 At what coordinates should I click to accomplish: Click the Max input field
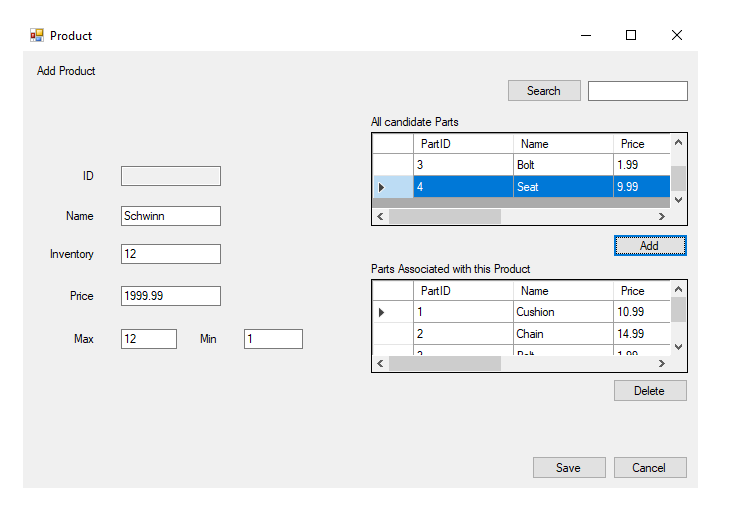point(149,339)
